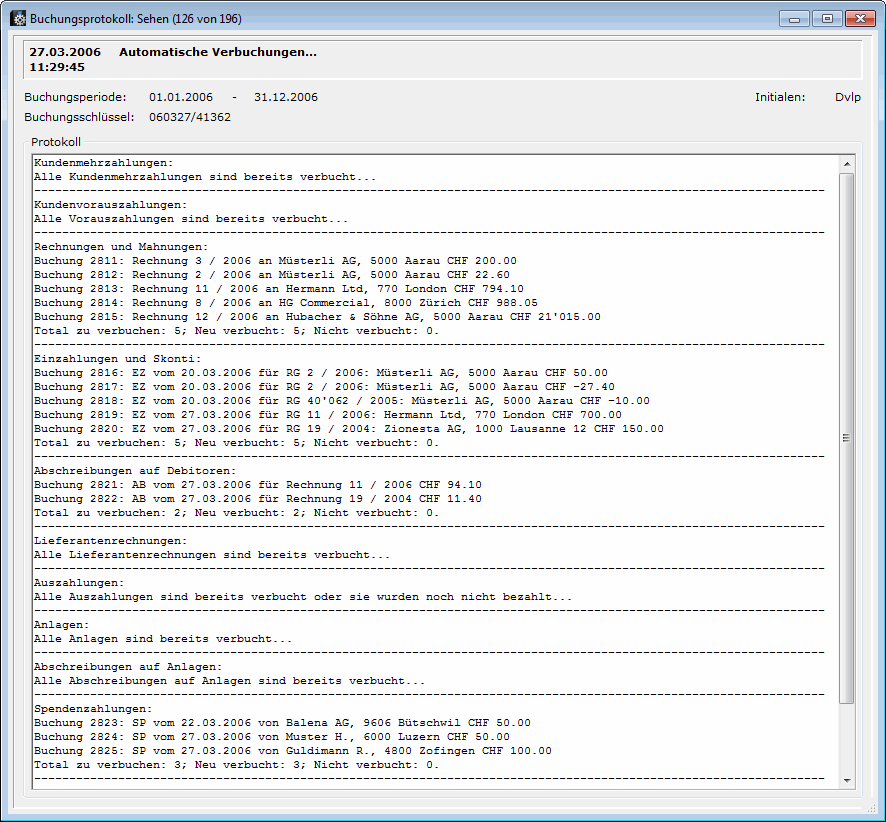This screenshot has width=886, height=822.
Task: Click the protocol scrollbar up arrow
Action: coord(847,164)
